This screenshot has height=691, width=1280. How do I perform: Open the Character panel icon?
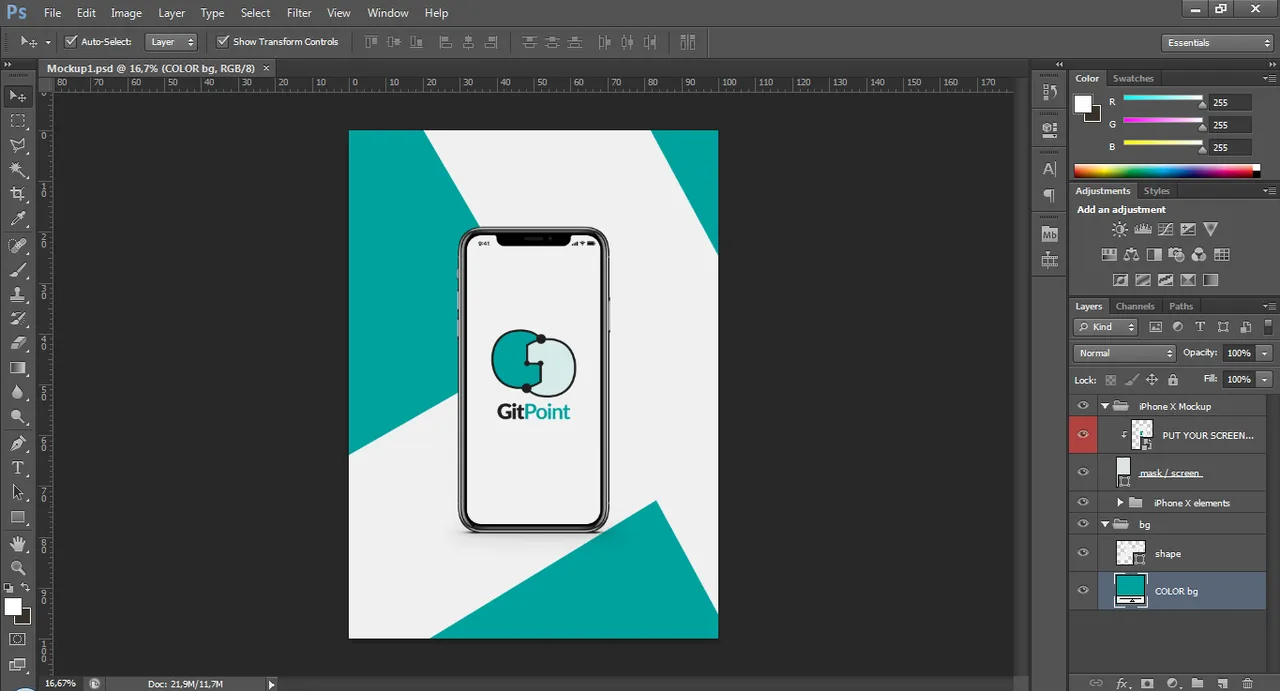click(1049, 169)
